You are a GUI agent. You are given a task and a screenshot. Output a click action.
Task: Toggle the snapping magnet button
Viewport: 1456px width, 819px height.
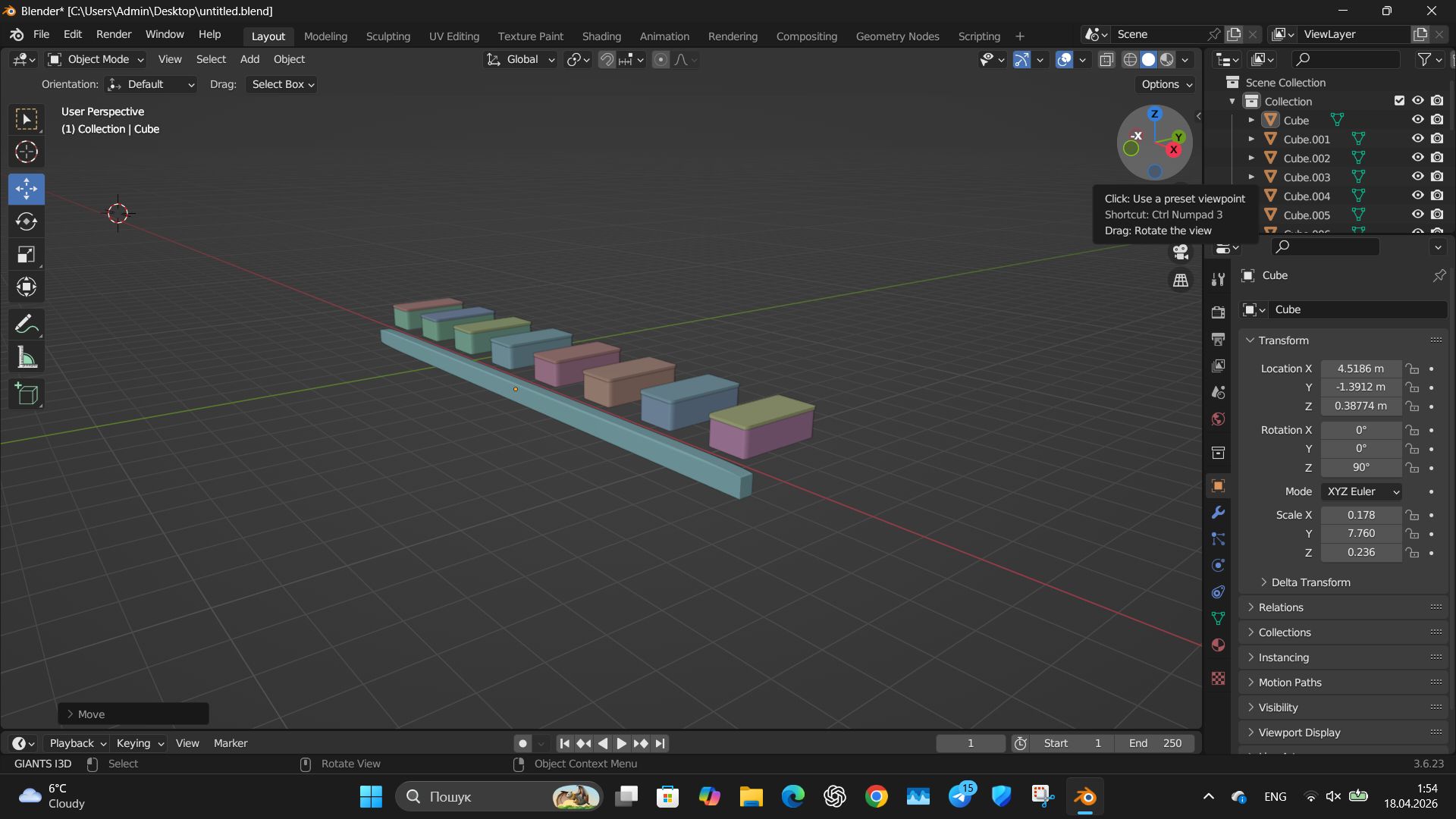(607, 60)
